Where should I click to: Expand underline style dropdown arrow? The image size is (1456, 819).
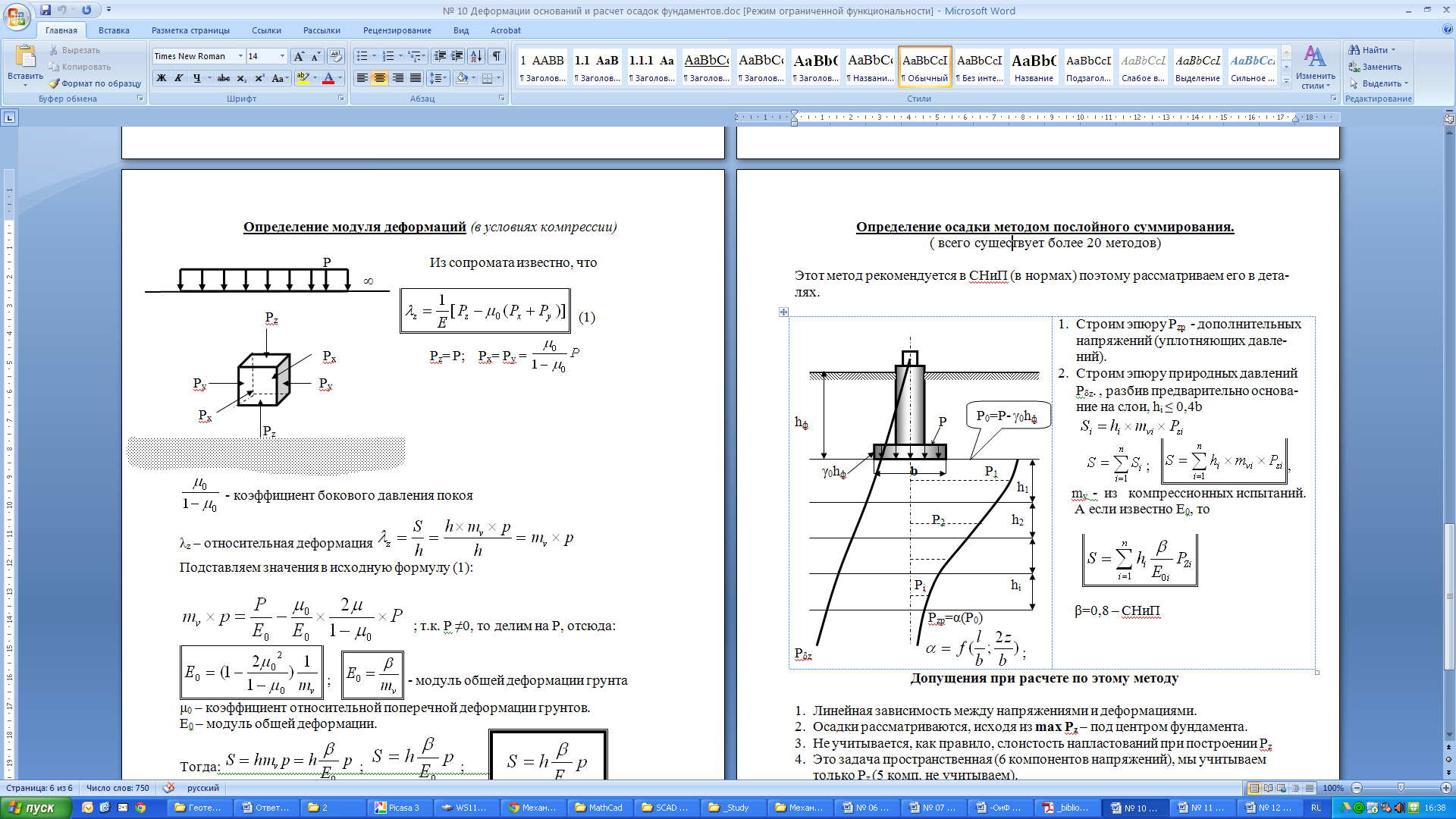[209, 78]
